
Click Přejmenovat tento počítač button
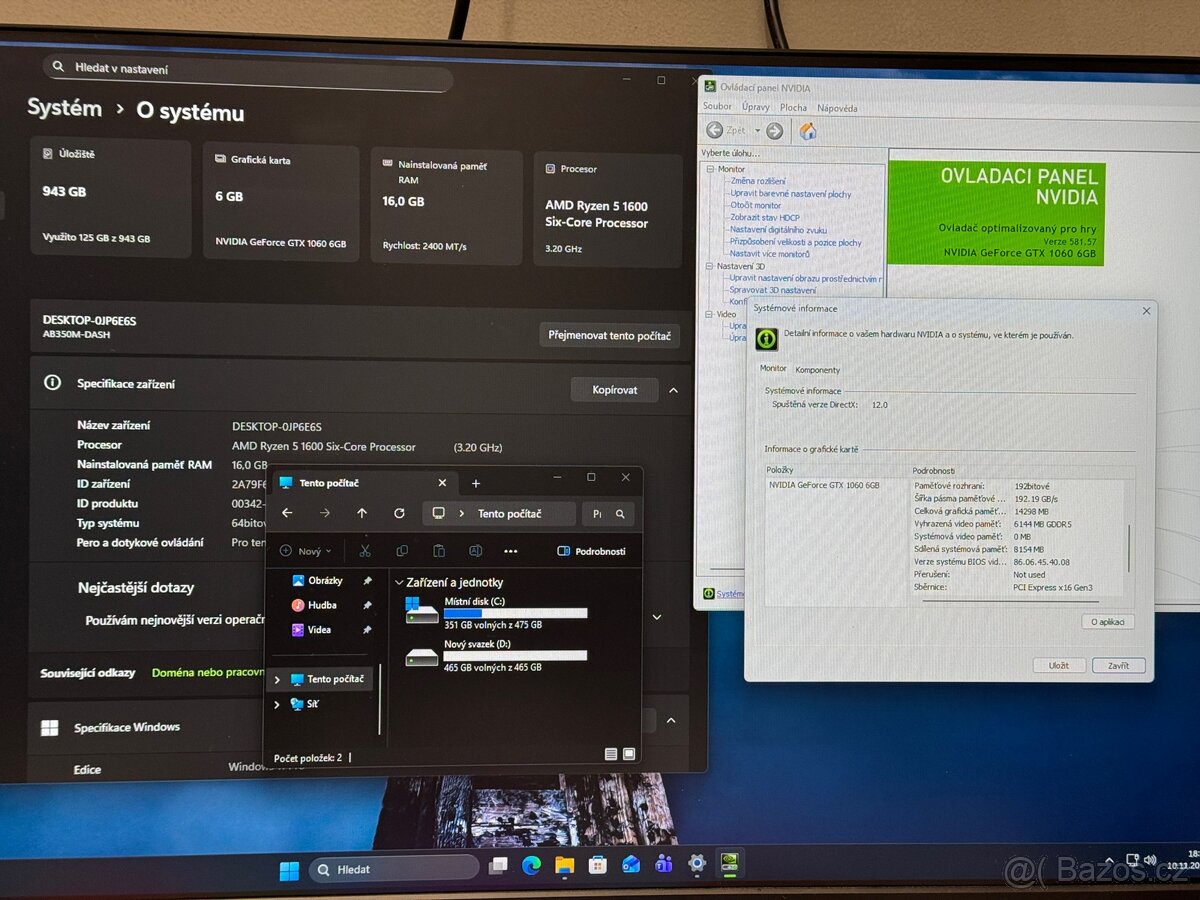tap(609, 335)
